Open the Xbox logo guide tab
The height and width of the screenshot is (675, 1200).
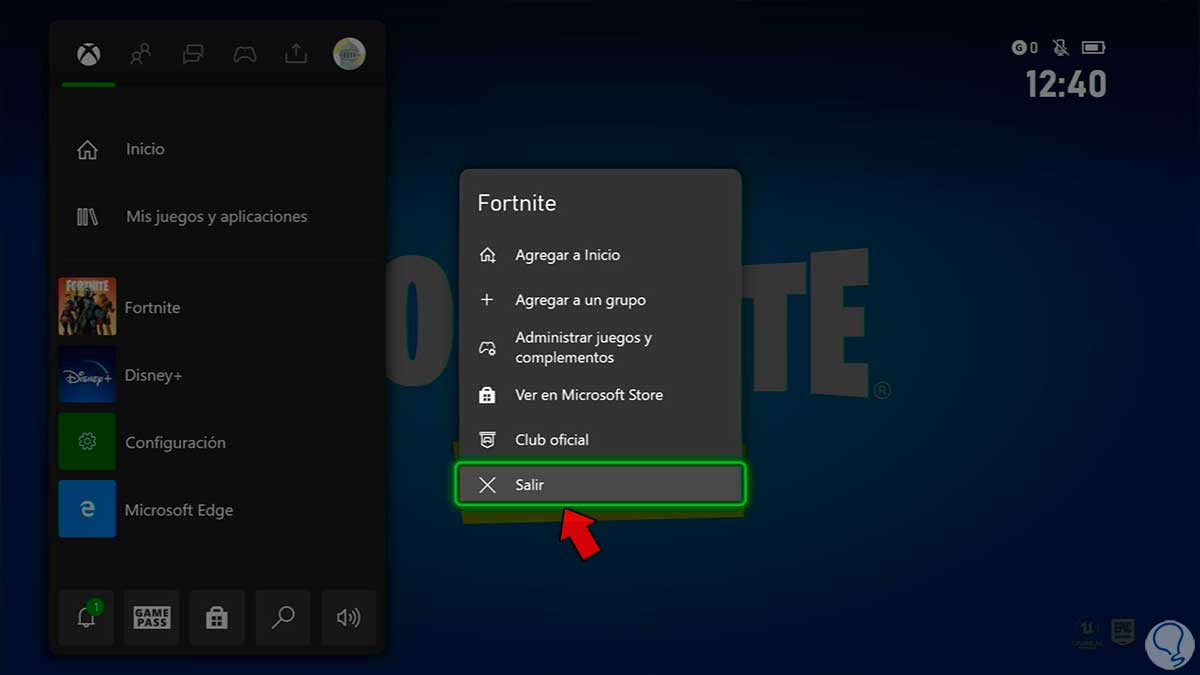89,54
